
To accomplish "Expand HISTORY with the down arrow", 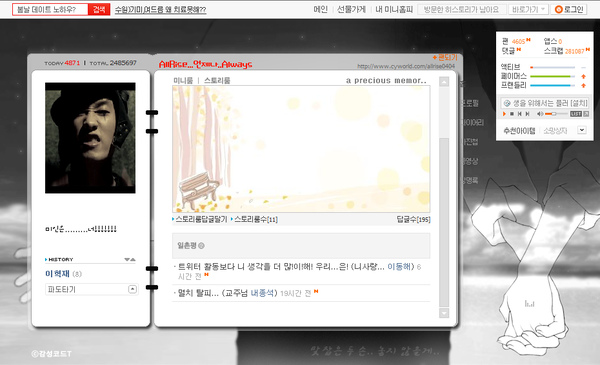I will [x=127, y=259].
